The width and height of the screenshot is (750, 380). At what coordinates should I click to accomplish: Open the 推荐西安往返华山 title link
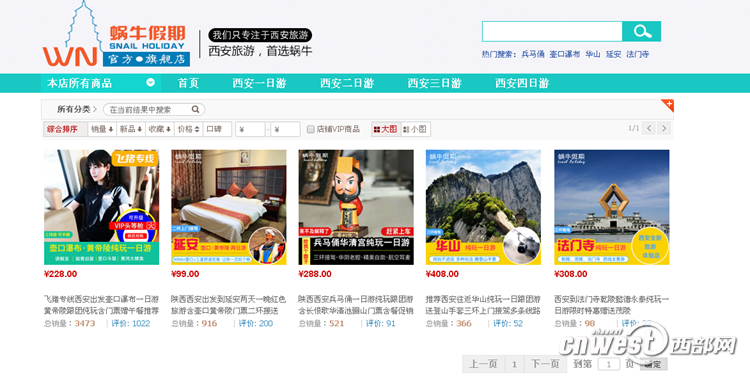coord(483,305)
